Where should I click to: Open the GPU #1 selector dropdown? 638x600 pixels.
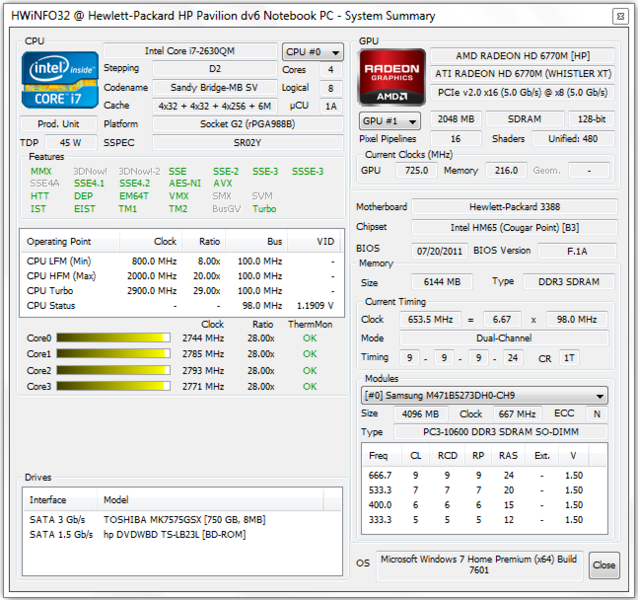tap(389, 121)
